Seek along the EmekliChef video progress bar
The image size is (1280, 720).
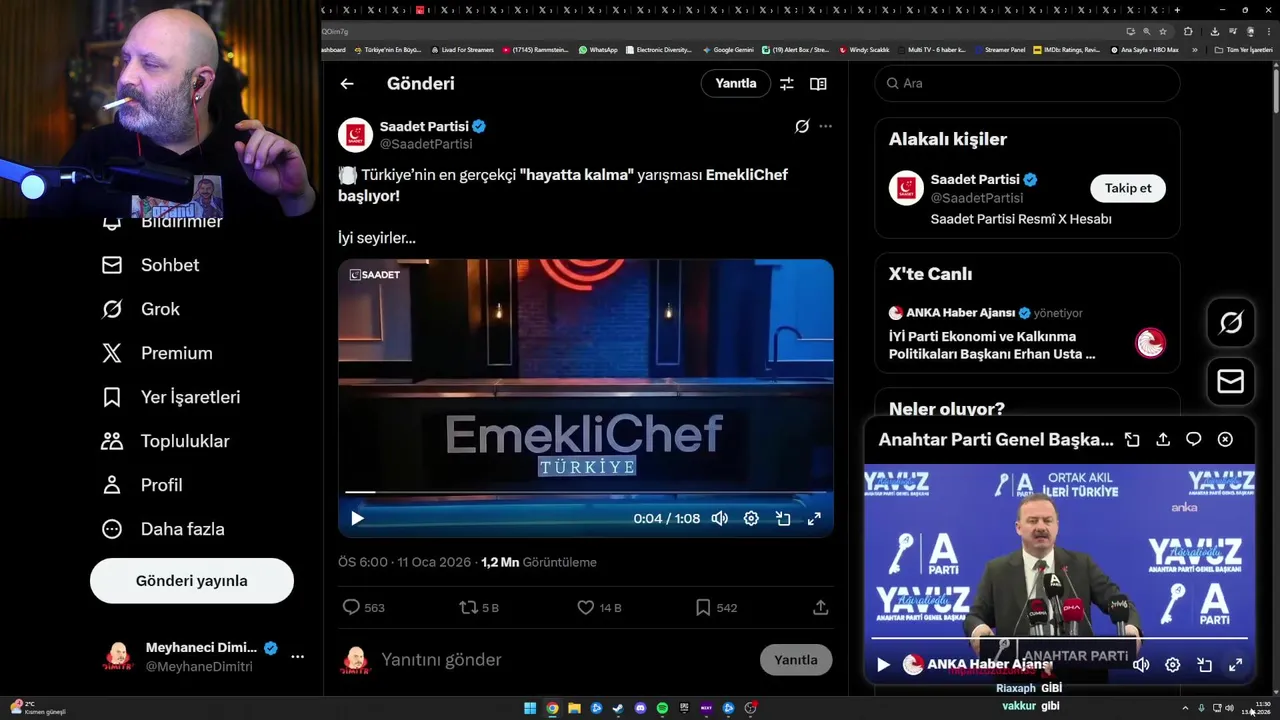tap(585, 492)
